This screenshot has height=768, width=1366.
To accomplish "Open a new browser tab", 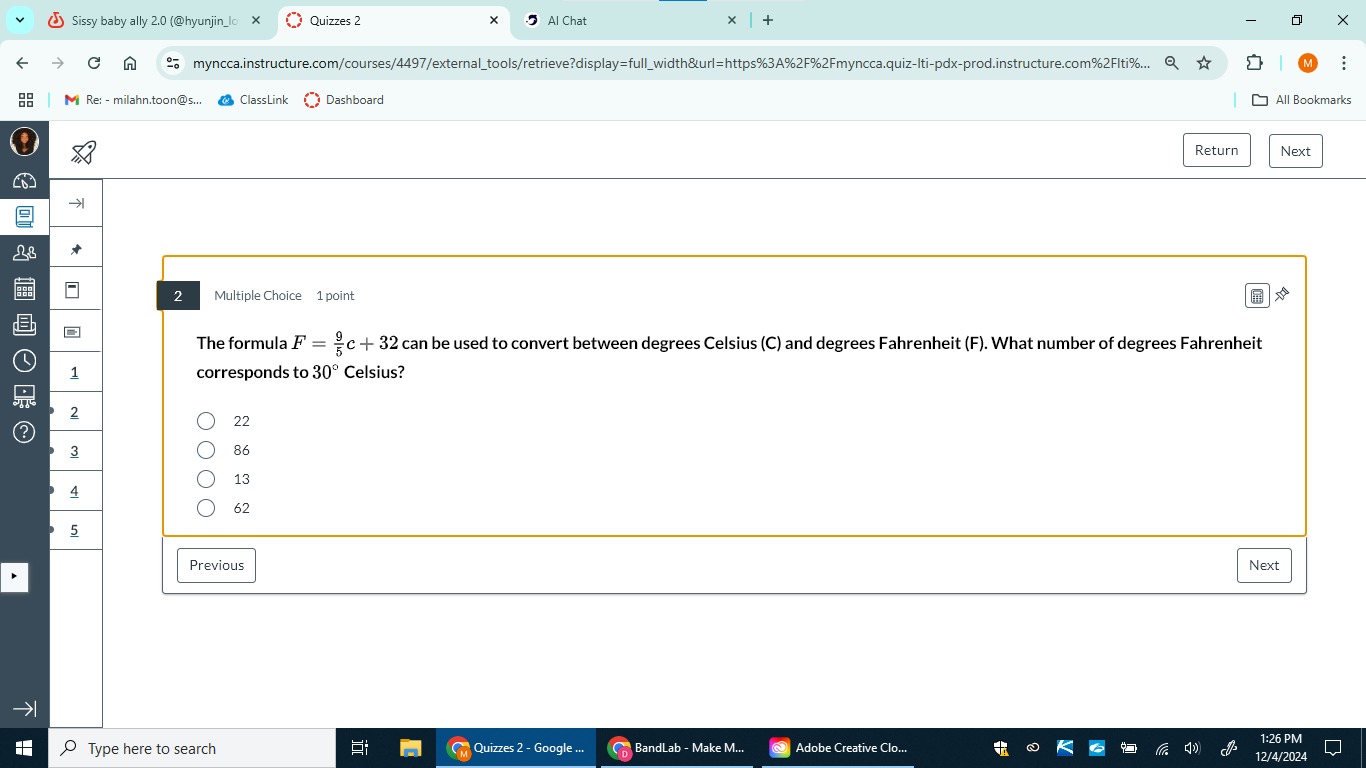I will tap(768, 20).
